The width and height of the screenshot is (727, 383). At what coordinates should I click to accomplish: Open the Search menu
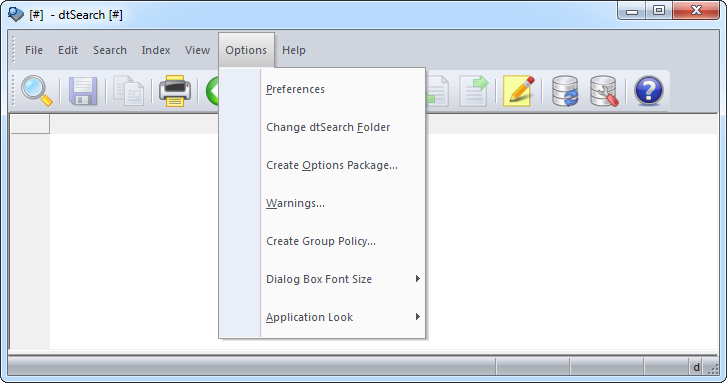(x=110, y=50)
